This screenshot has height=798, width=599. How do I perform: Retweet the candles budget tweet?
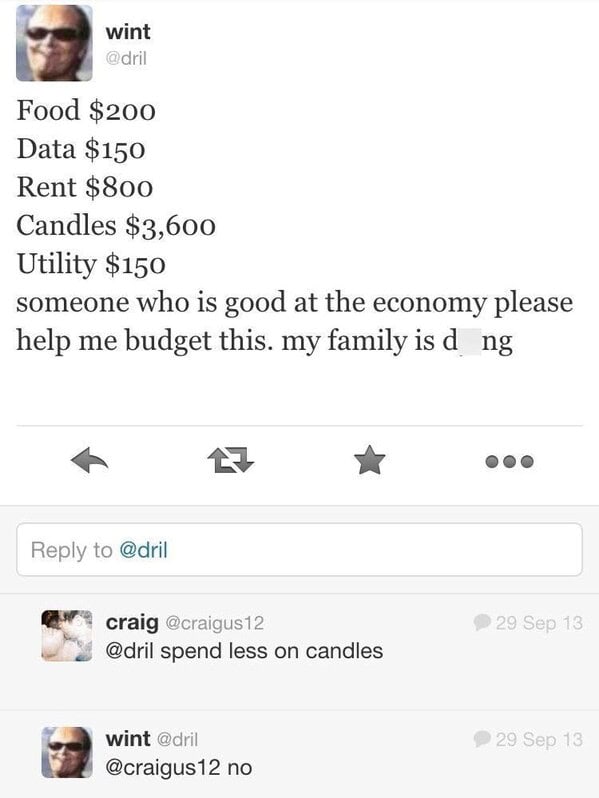[231, 460]
